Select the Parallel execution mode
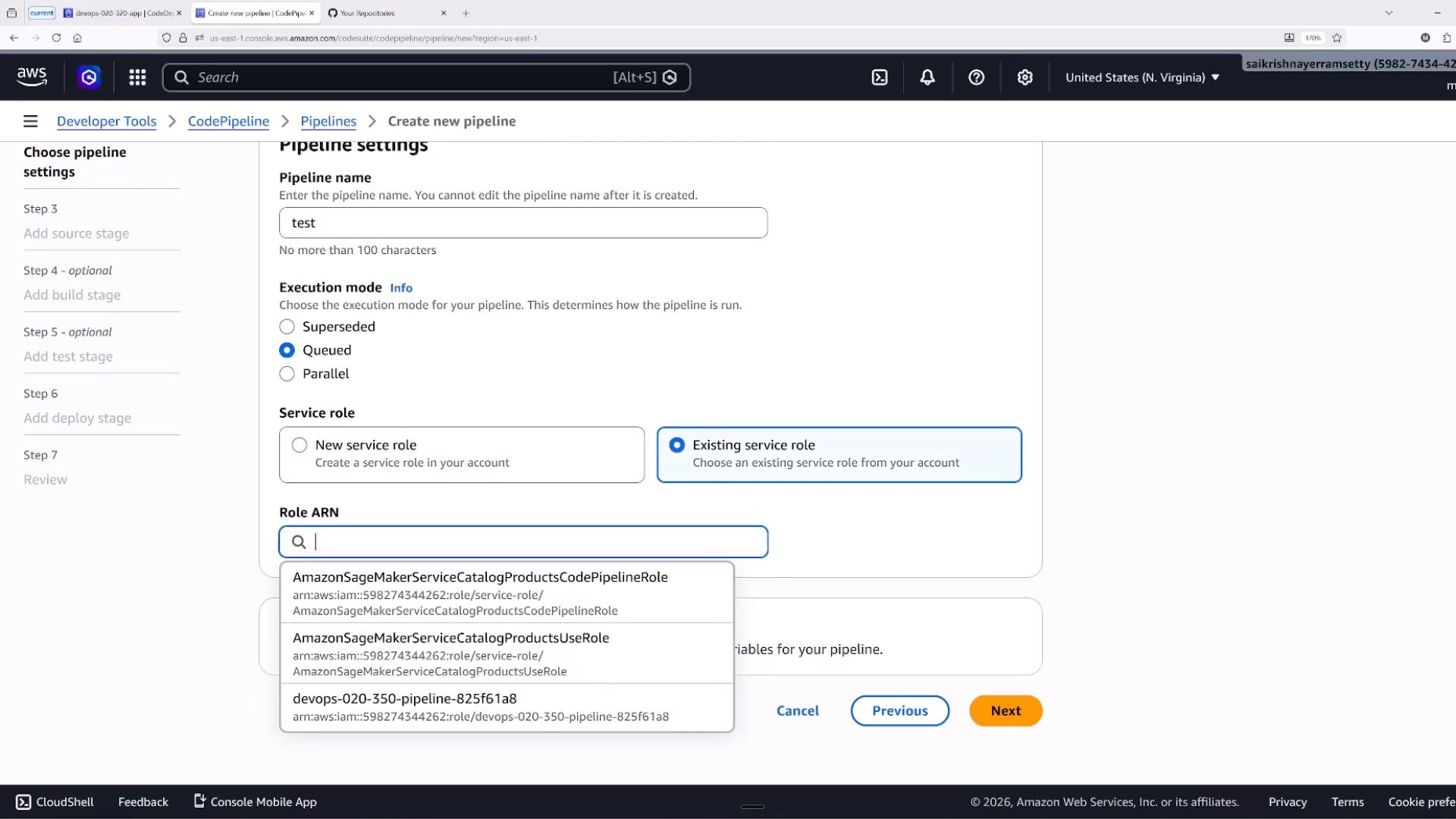Viewport: 1456px width, 819px height. click(x=287, y=374)
